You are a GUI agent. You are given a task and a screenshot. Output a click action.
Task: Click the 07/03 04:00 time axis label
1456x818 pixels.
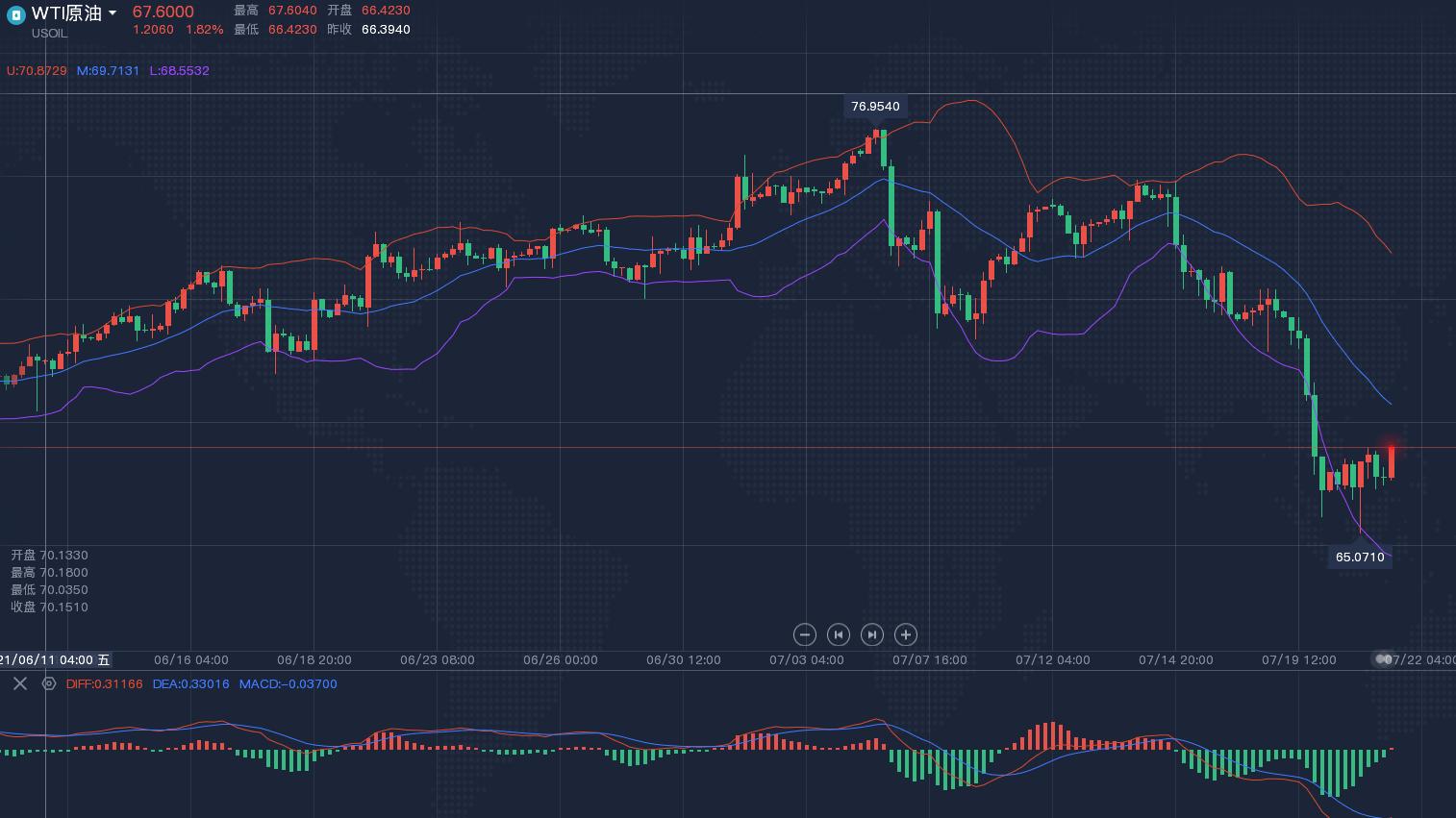[x=806, y=660]
